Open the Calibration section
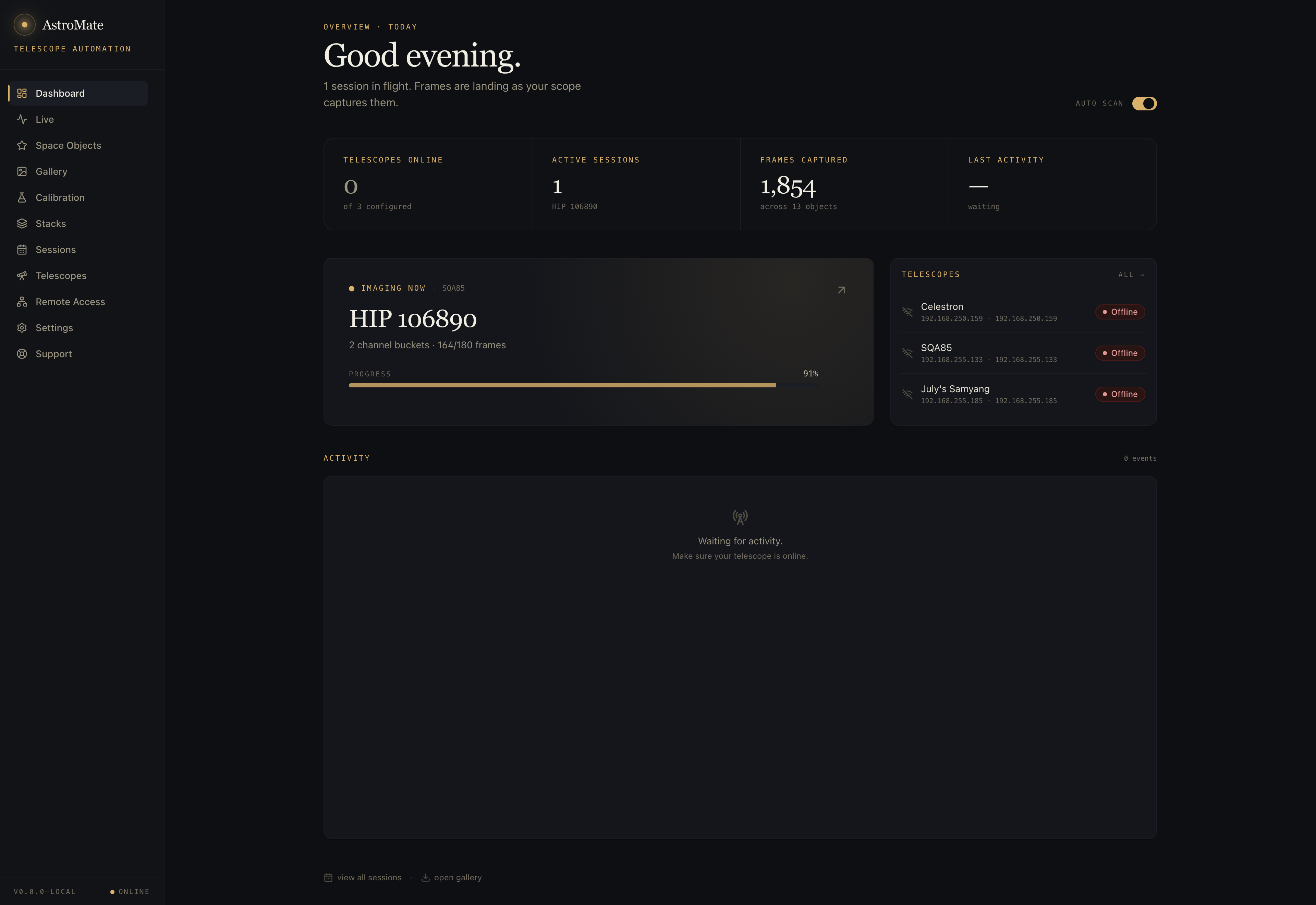1316x905 pixels. click(x=78, y=197)
